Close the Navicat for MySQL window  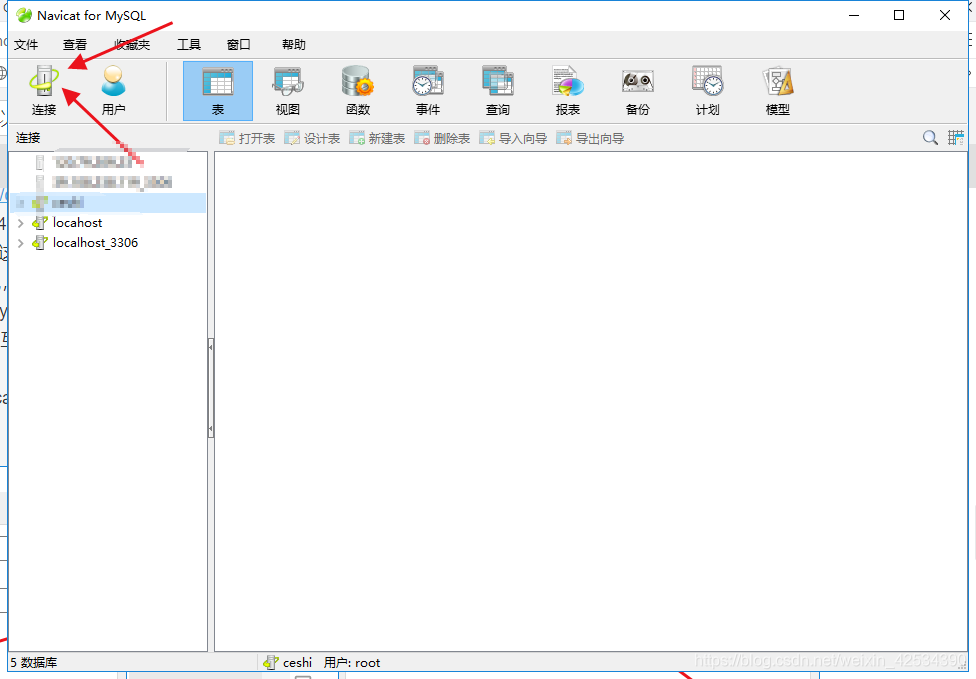point(945,15)
